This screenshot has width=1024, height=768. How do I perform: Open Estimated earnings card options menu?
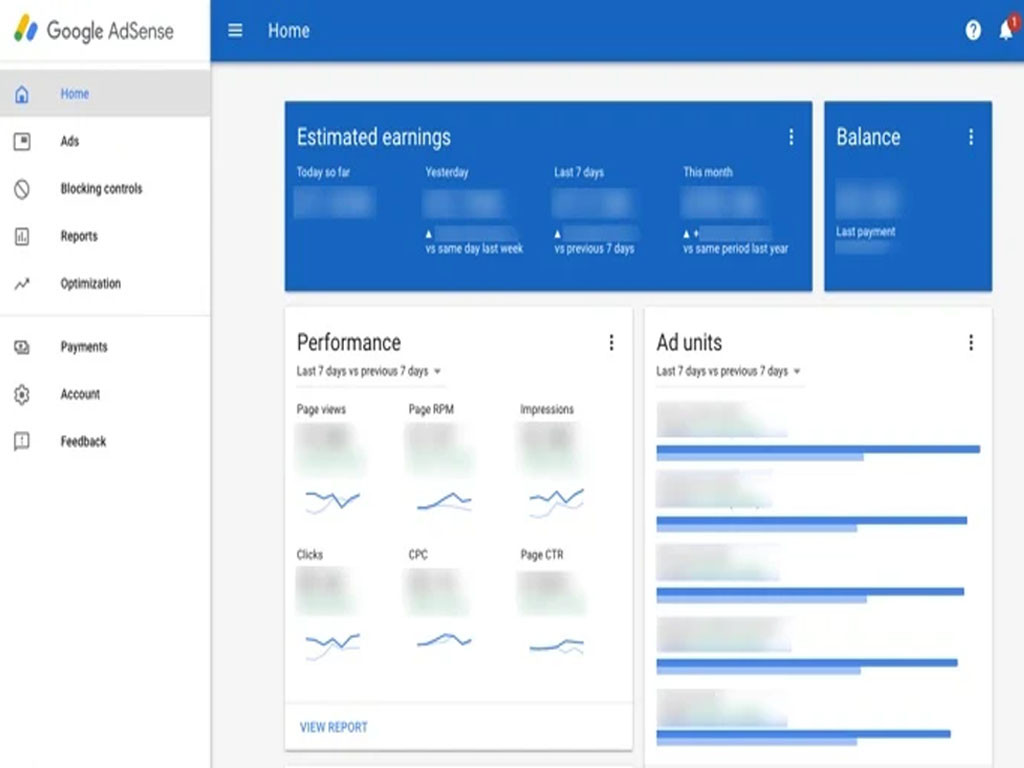click(791, 136)
